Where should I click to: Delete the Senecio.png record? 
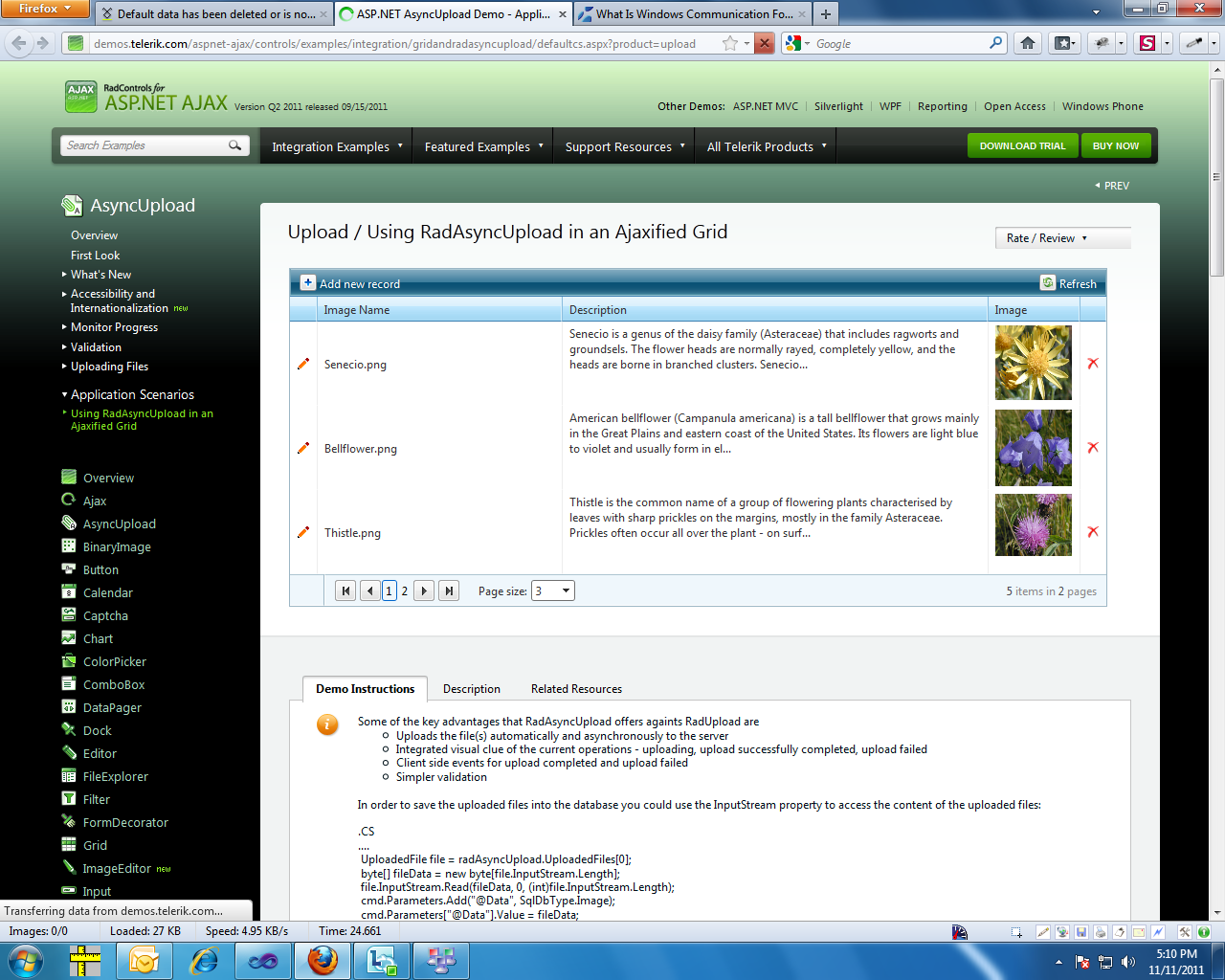(x=1093, y=364)
